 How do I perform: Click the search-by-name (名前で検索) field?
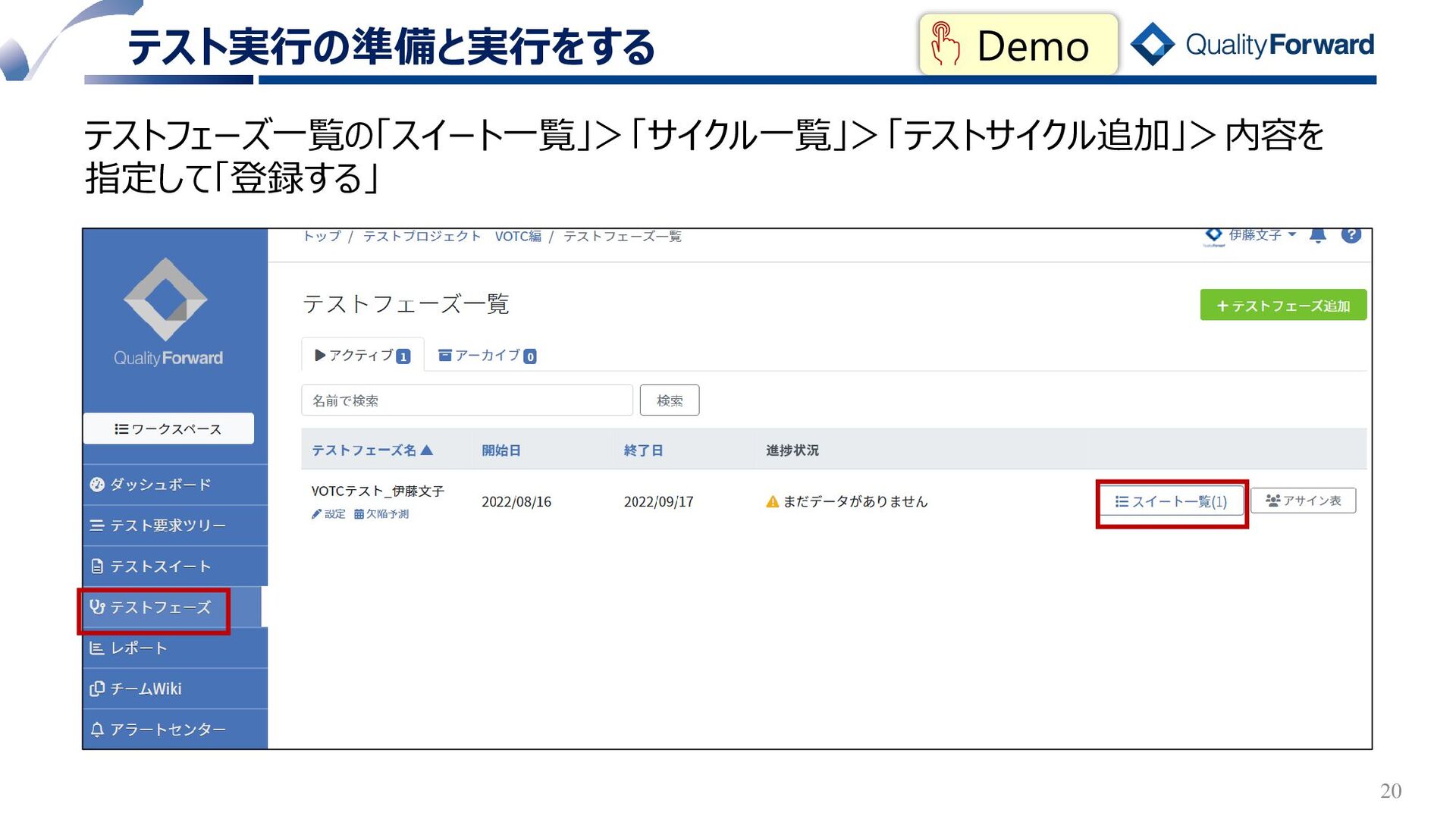pos(466,400)
